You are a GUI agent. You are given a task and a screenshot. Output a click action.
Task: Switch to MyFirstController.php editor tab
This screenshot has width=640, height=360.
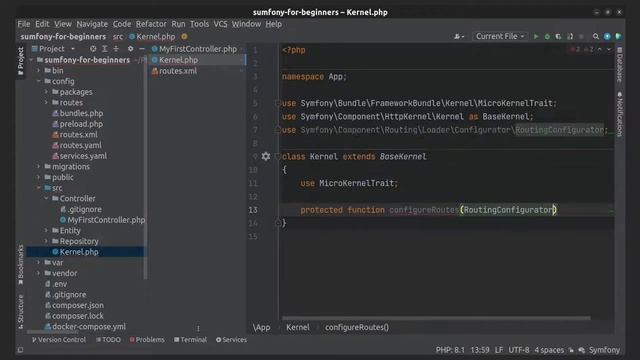pos(198,49)
